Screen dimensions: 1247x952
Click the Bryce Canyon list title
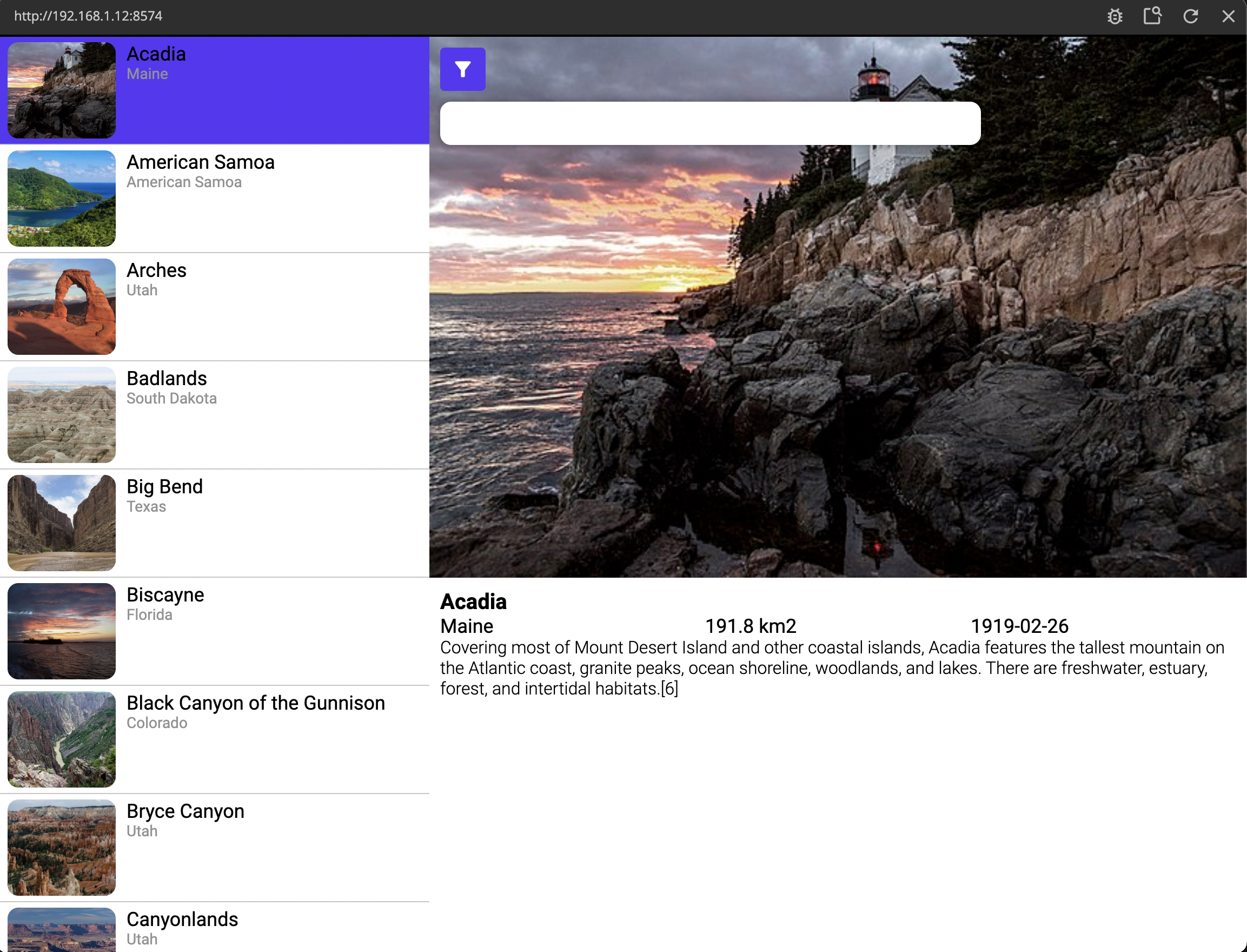coord(186,811)
